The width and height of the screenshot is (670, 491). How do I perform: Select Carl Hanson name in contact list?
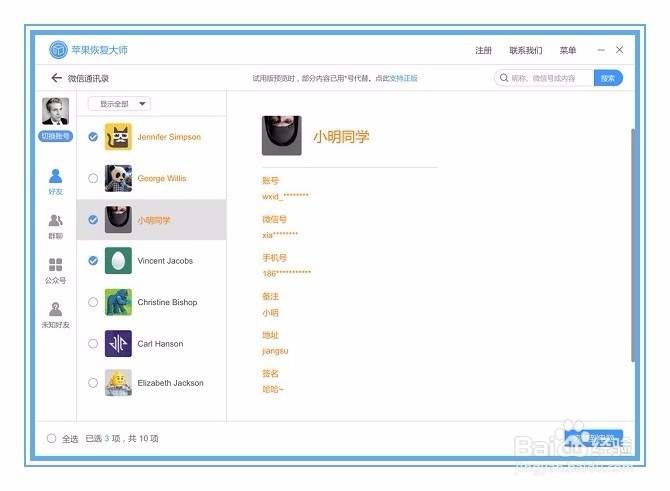[160, 344]
